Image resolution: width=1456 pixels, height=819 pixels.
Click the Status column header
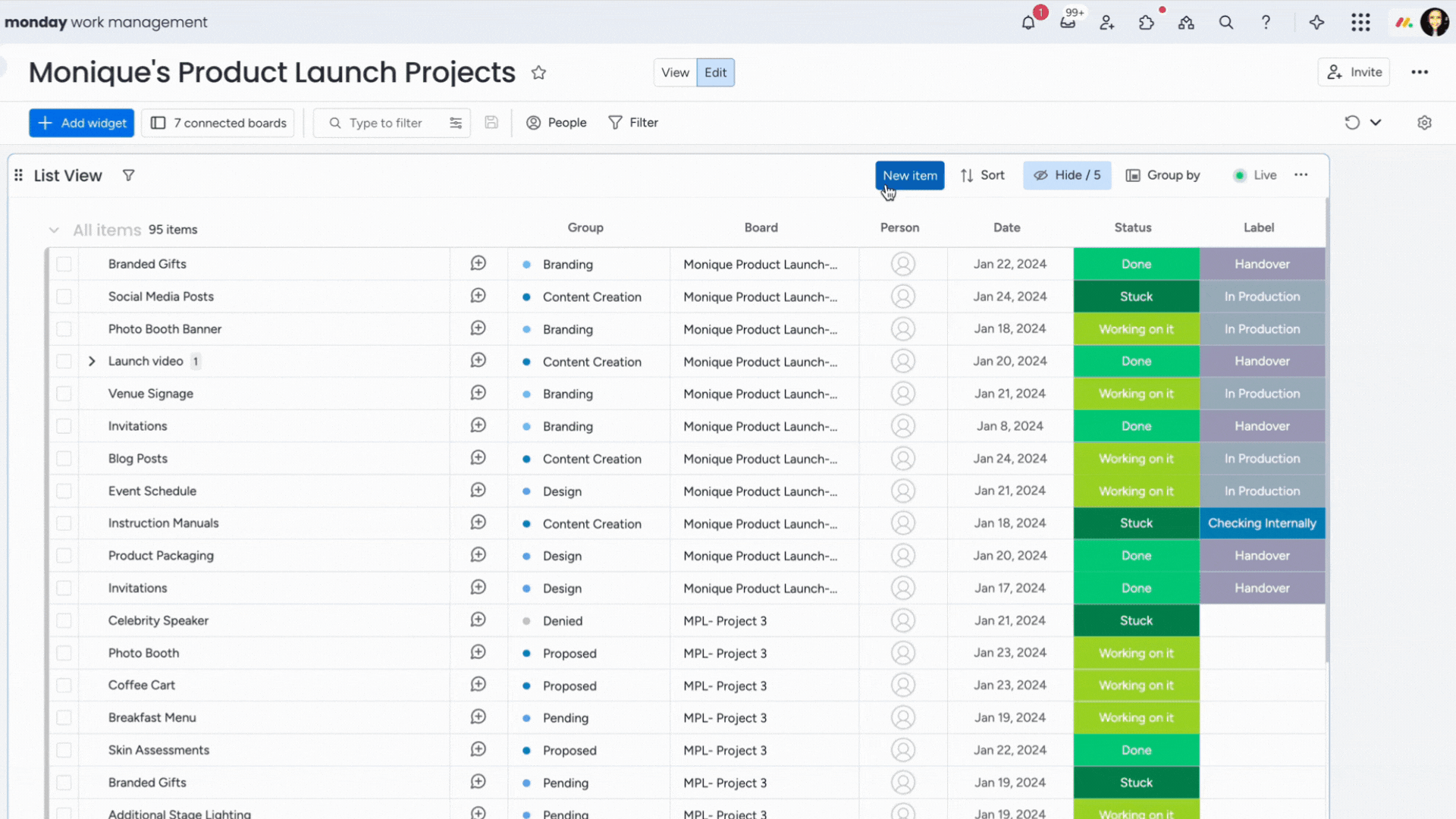click(1133, 227)
